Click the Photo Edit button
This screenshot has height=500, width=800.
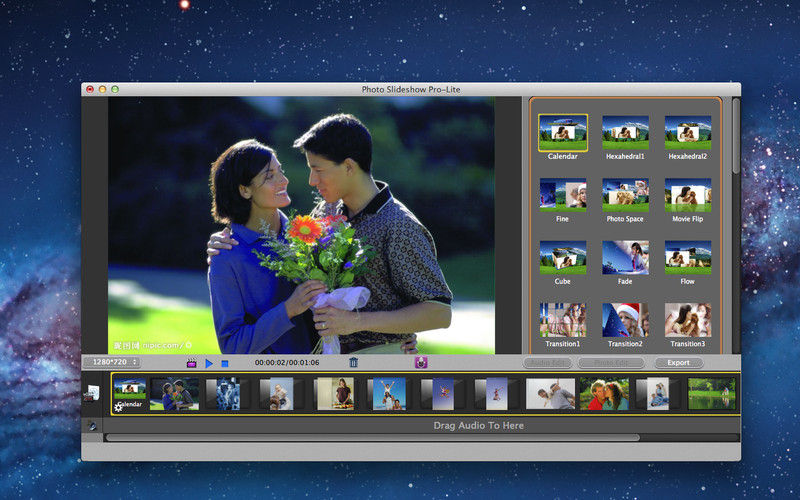[611, 362]
